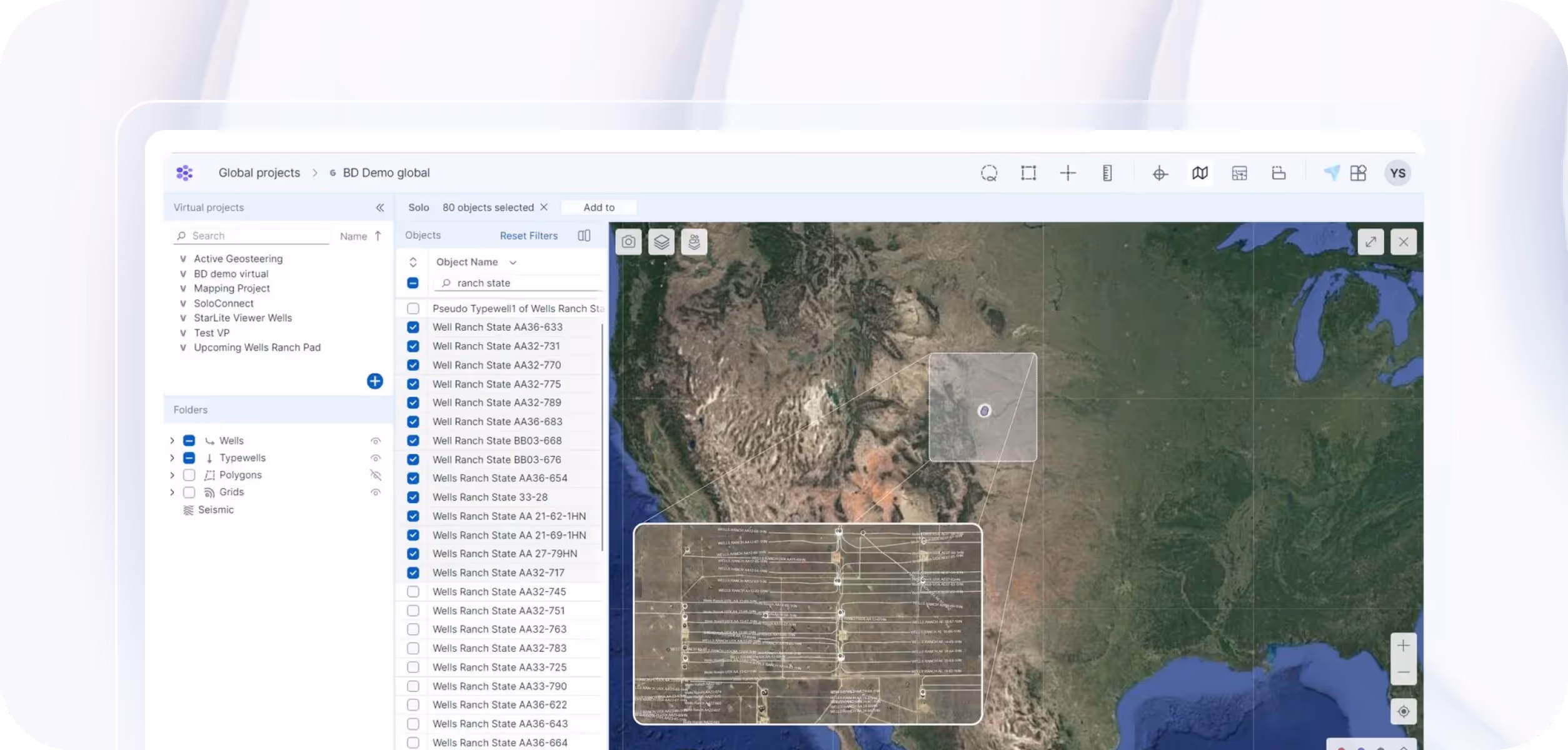The width and height of the screenshot is (1568, 750).
Task: Uncheck Well Ranch State AA32-731
Action: pos(413,346)
